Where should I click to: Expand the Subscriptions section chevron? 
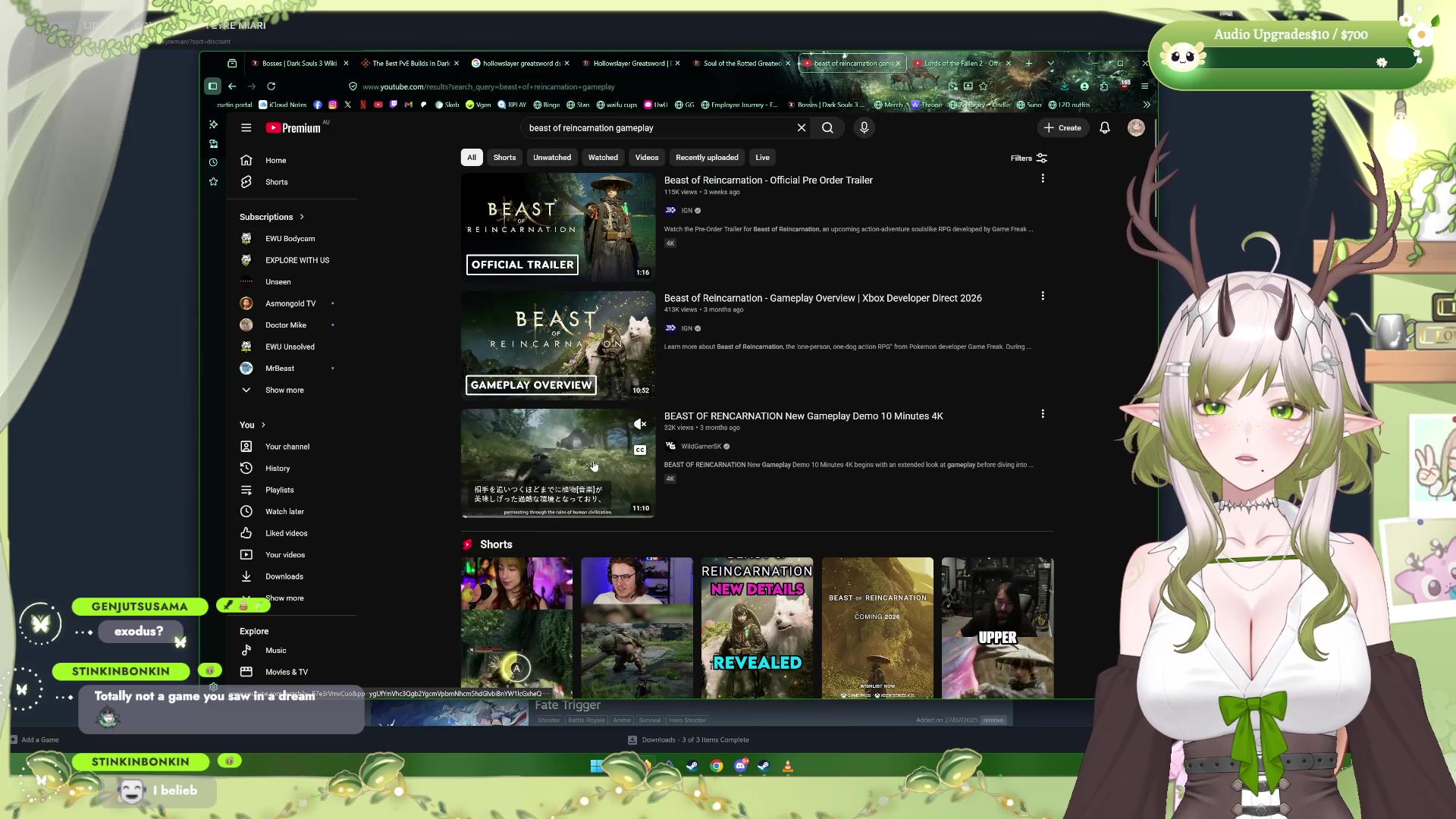[302, 217]
